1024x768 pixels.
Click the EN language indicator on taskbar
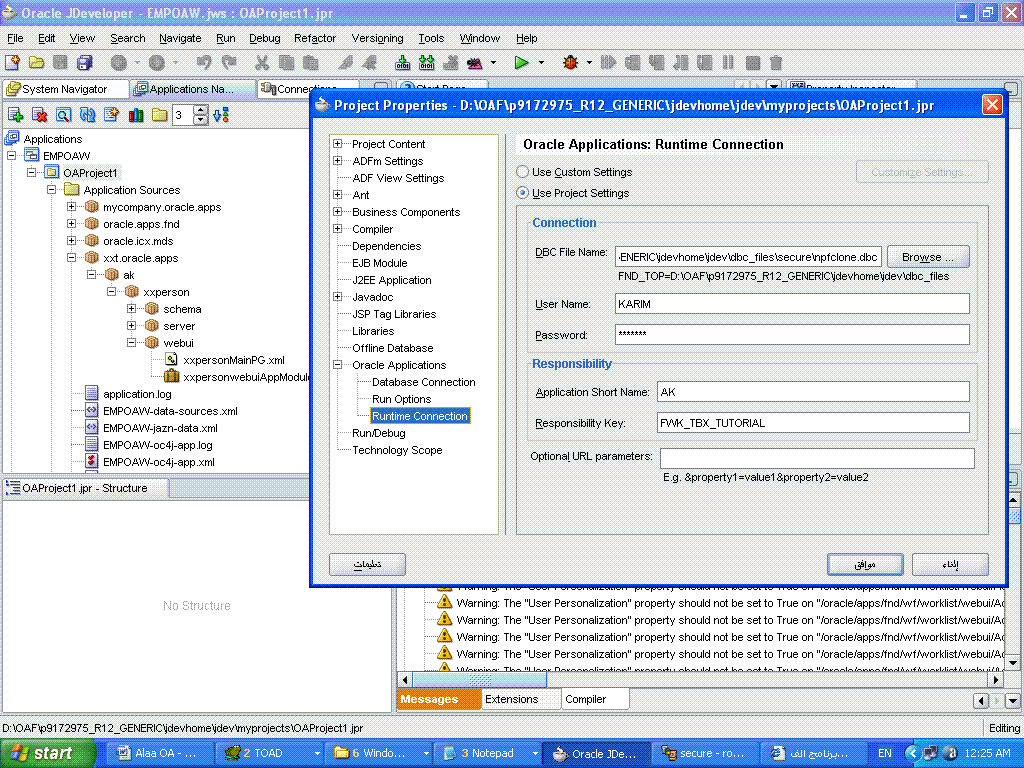tap(885, 753)
